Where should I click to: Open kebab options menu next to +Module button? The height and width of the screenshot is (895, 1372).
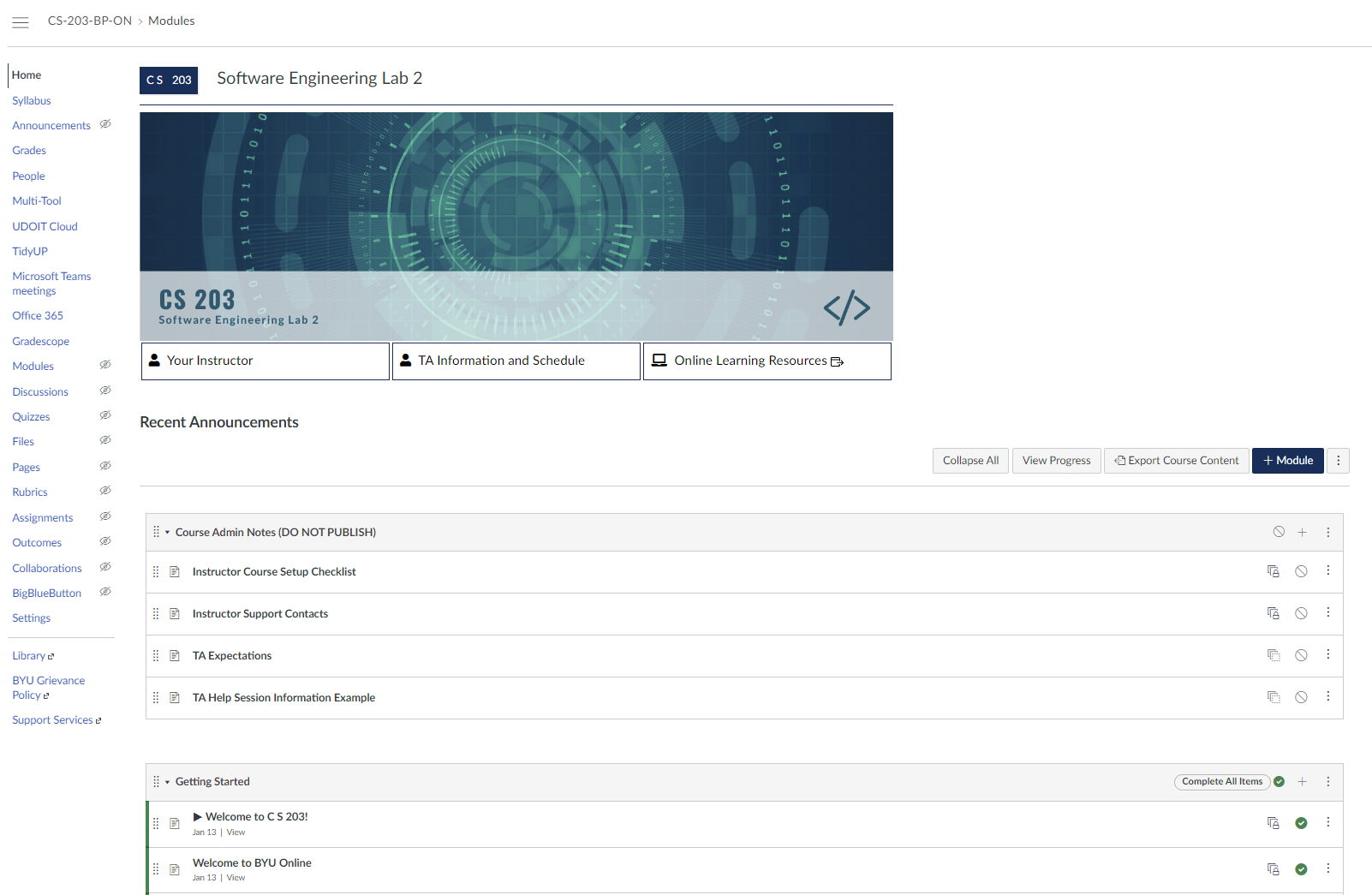click(1338, 461)
